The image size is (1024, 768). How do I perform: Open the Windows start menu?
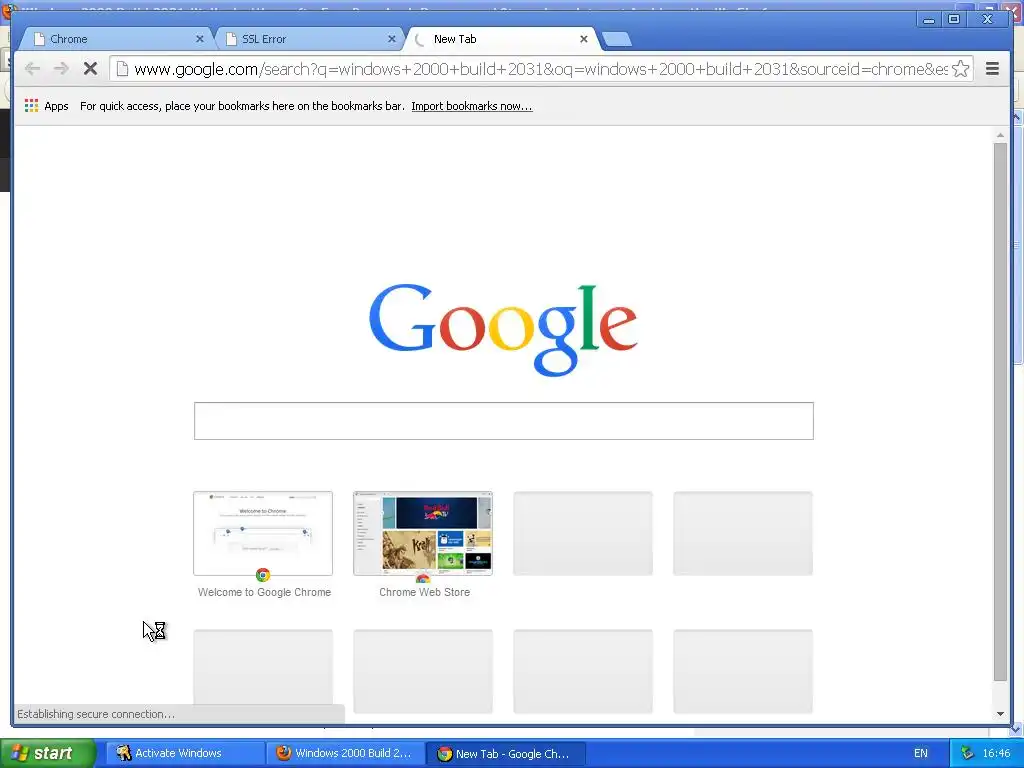tap(48, 753)
